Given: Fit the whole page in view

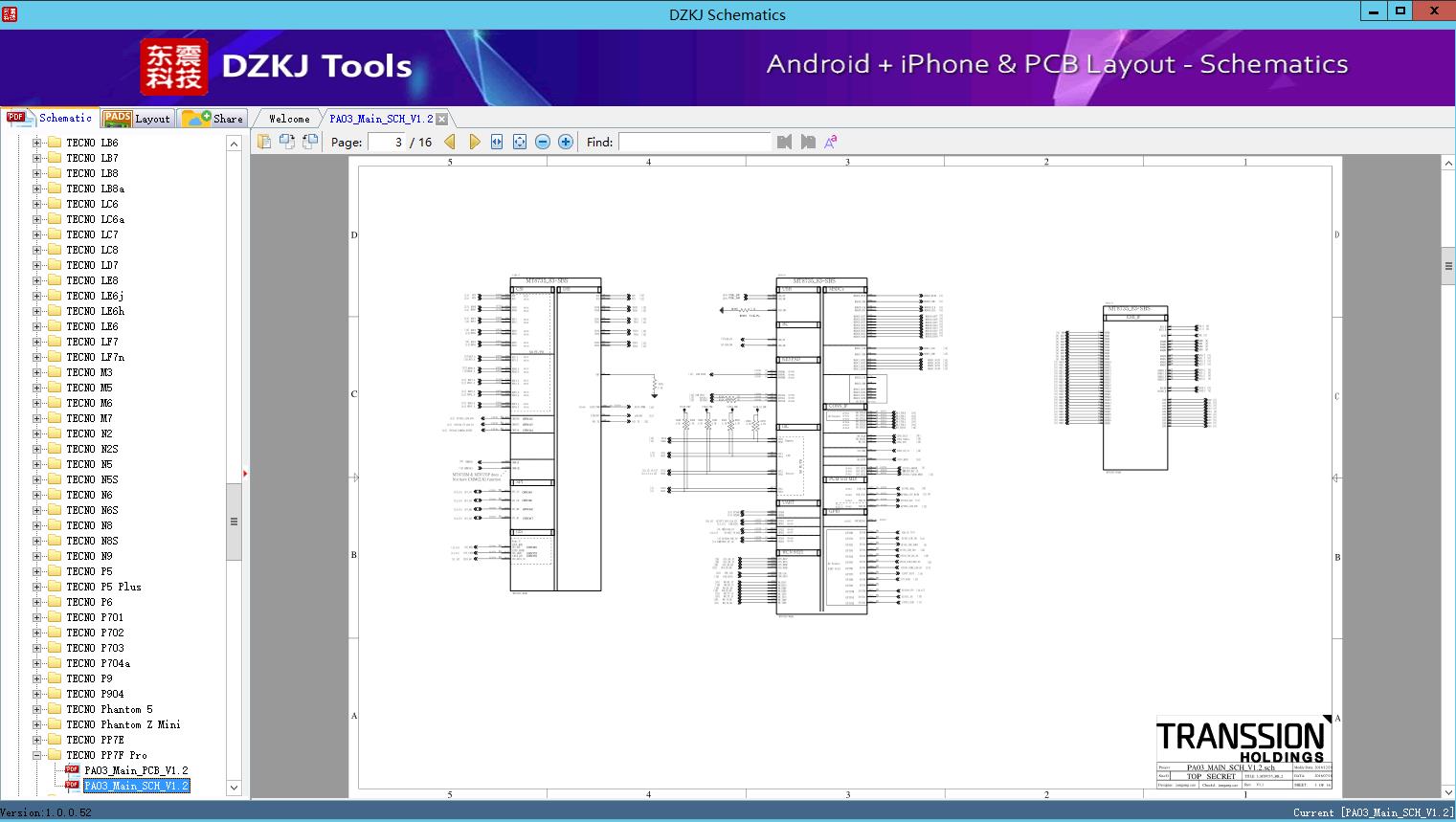Looking at the screenshot, I should (x=520, y=142).
